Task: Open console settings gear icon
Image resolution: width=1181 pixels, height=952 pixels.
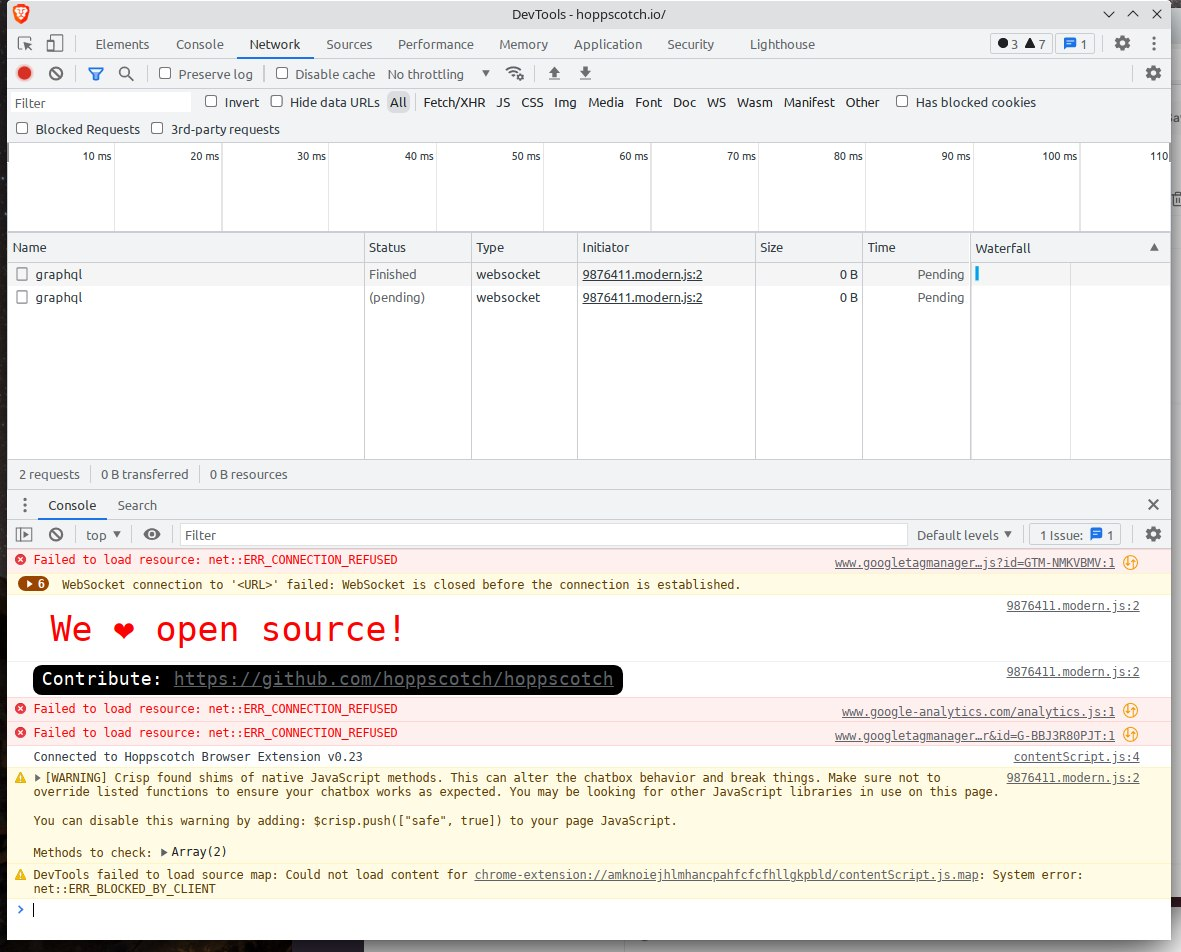Action: pos(1153,534)
